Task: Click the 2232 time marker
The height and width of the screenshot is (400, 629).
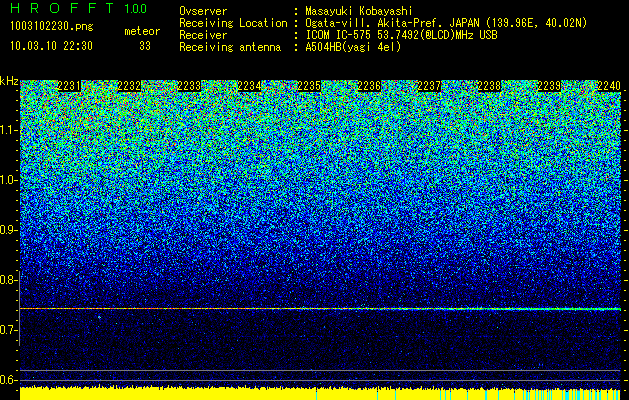Action: [129, 86]
